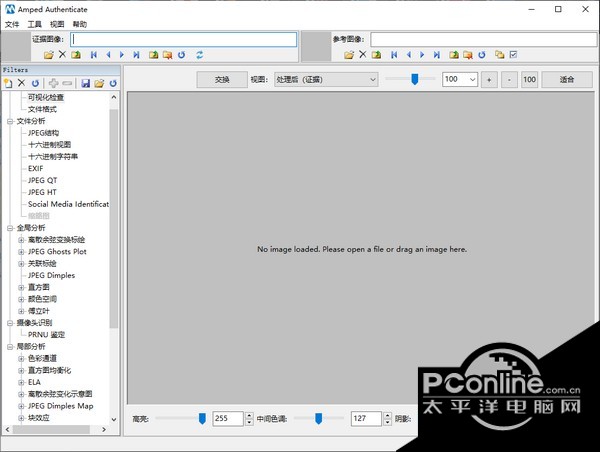Reload reference image with circular arrow icon
Screen dimensions: 600x452
pyautogui.click(x=482, y=55)
